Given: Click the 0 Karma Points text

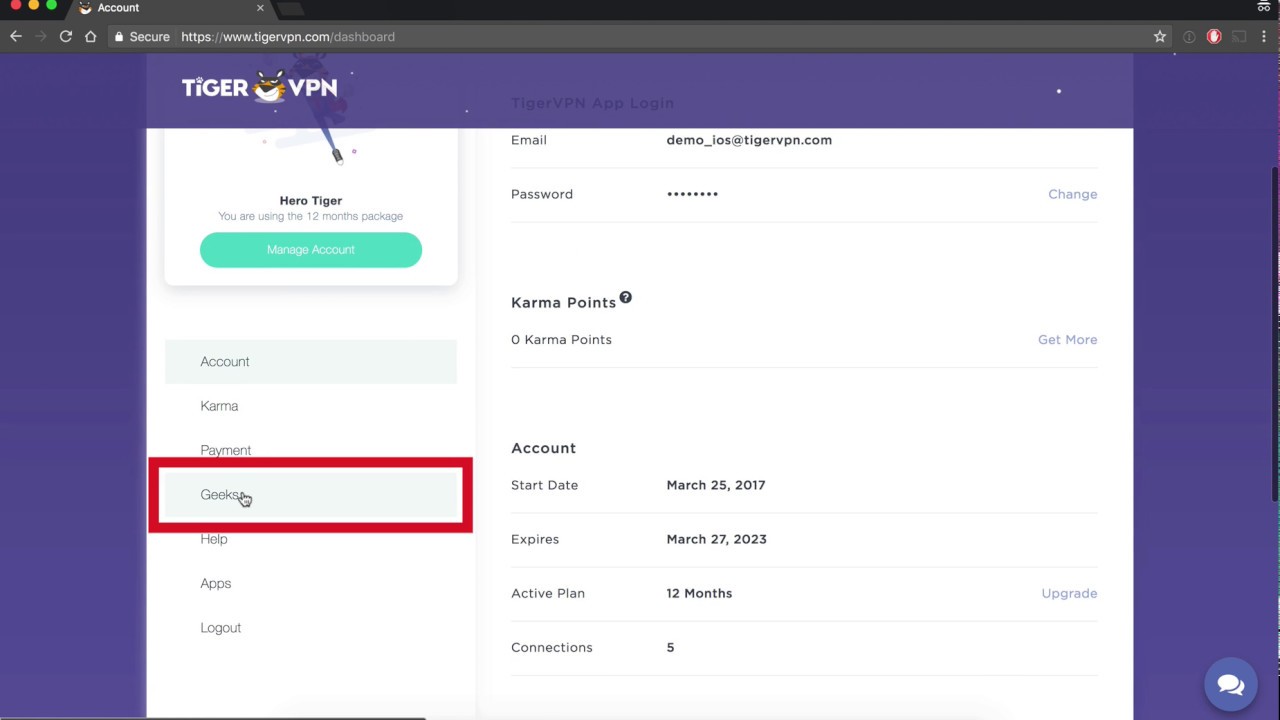Looking at the screenshot, I should 561,340.
